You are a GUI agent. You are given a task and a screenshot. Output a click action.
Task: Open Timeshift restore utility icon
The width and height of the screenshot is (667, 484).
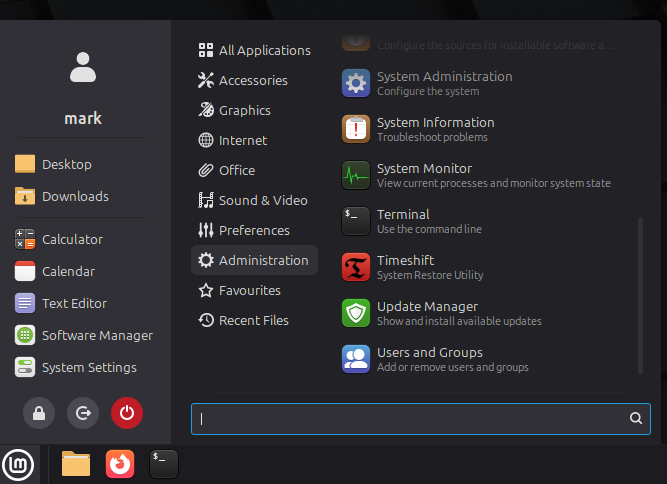356,267
